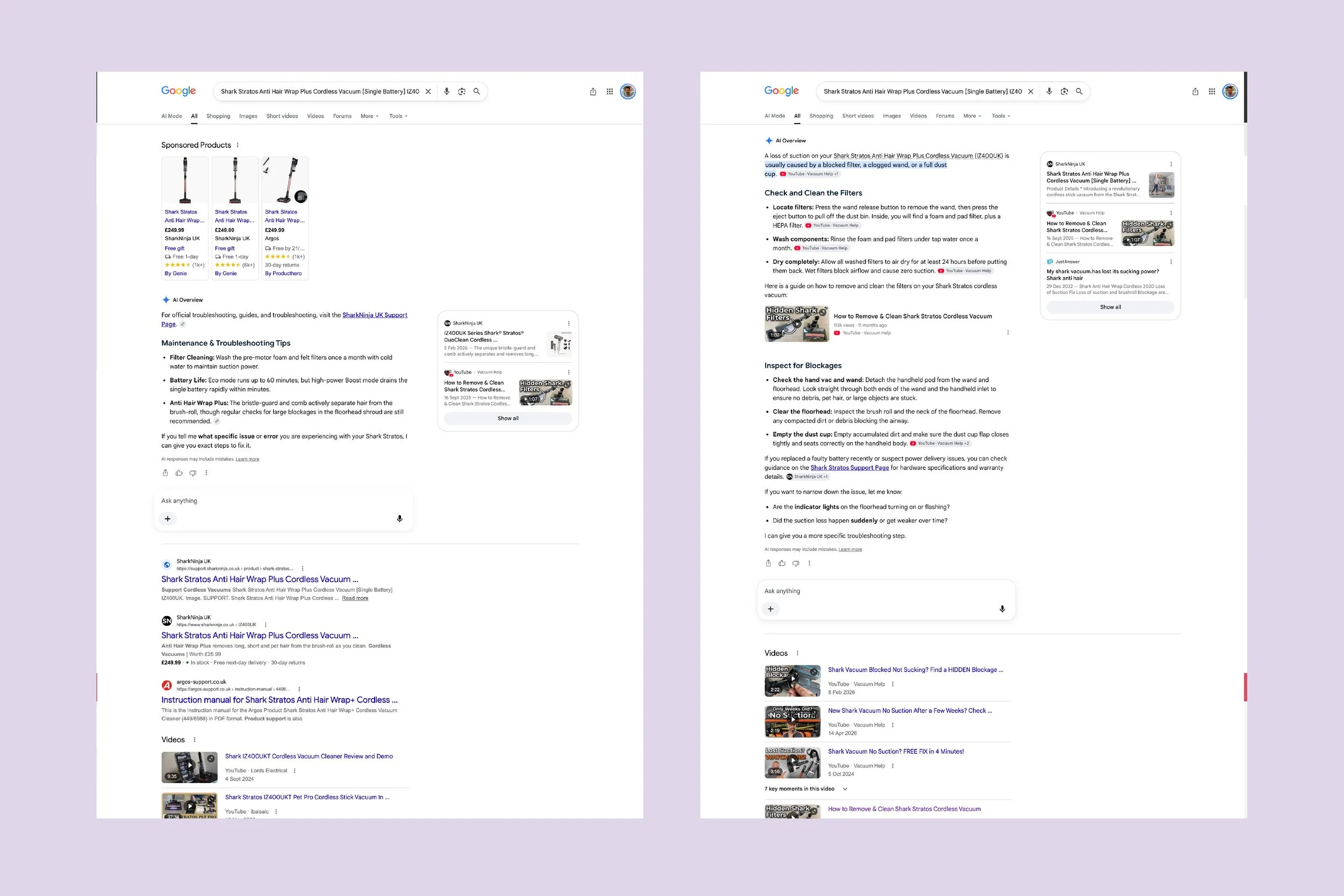Open the three-dot menu beside the left page's Videos heading
1344x896 pixels.
194,740
